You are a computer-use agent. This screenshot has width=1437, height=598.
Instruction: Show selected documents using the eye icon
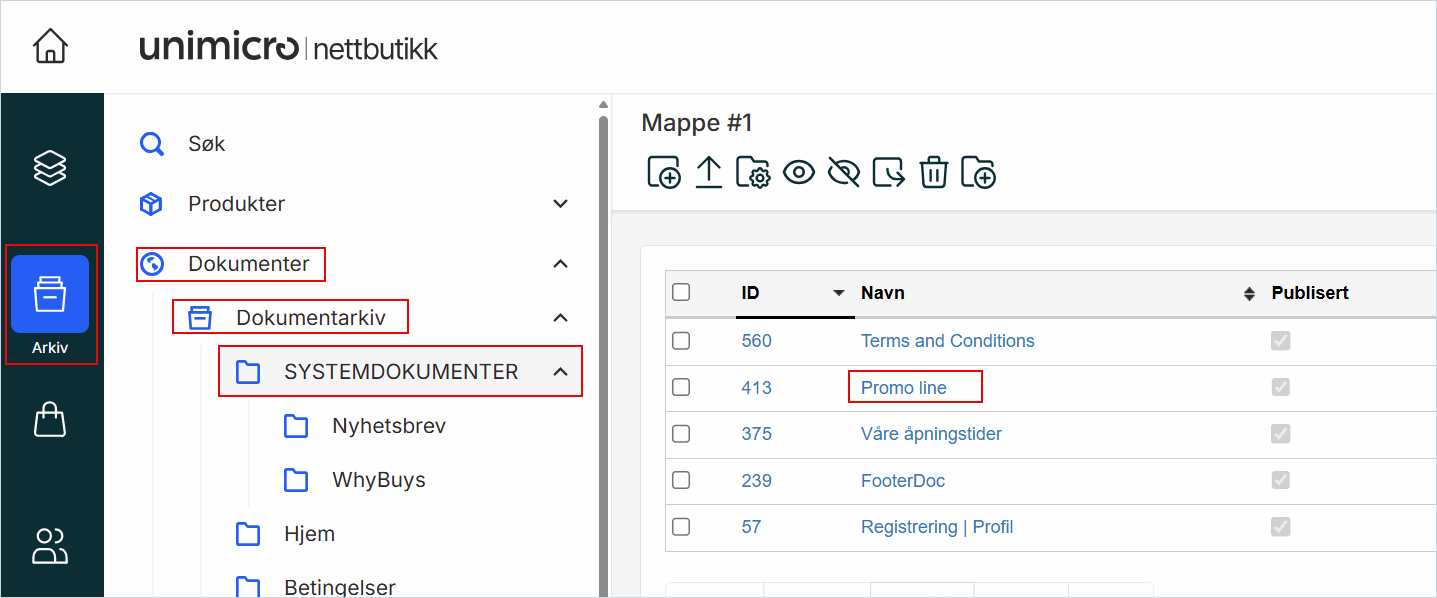tap(798, 172)
